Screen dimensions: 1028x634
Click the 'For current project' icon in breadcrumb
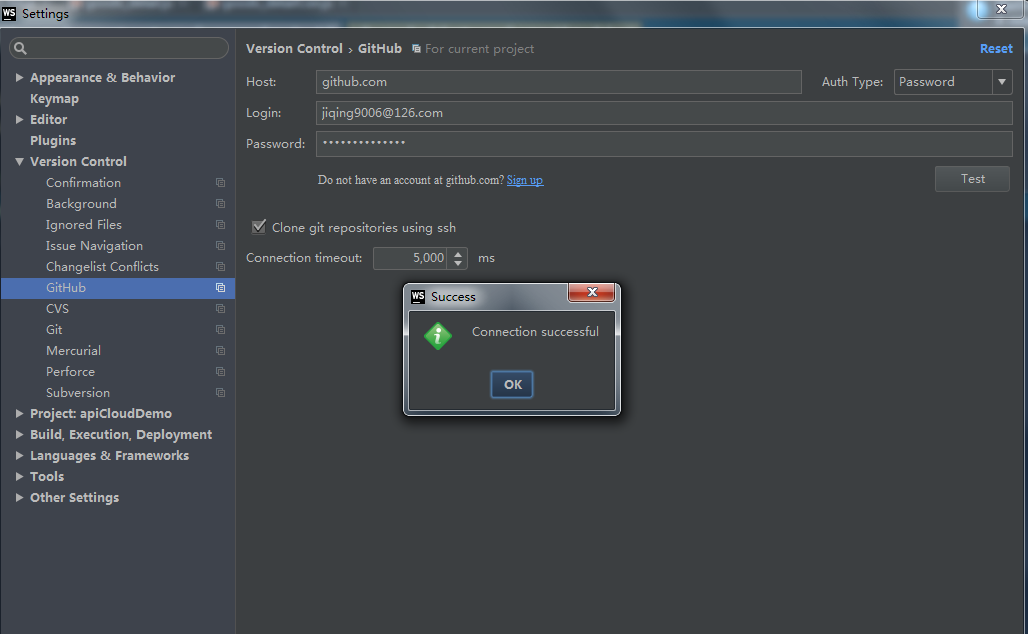click(416, 49)
